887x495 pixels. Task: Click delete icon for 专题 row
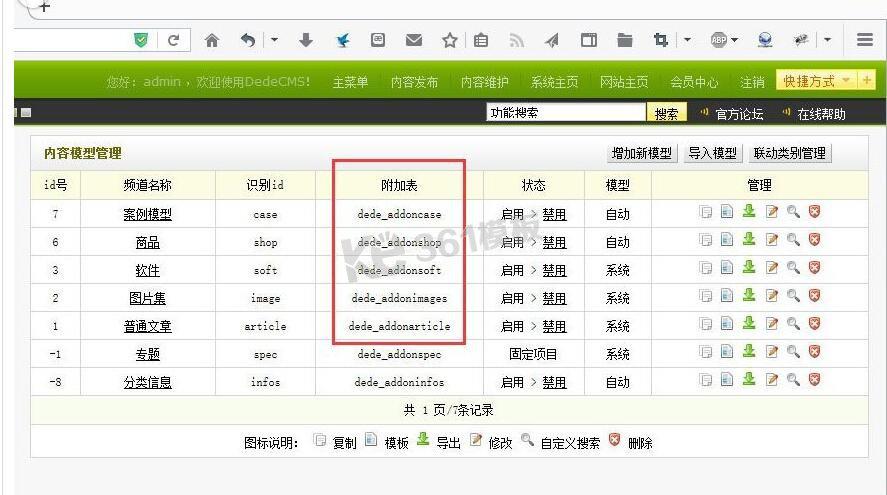(815, 351)
